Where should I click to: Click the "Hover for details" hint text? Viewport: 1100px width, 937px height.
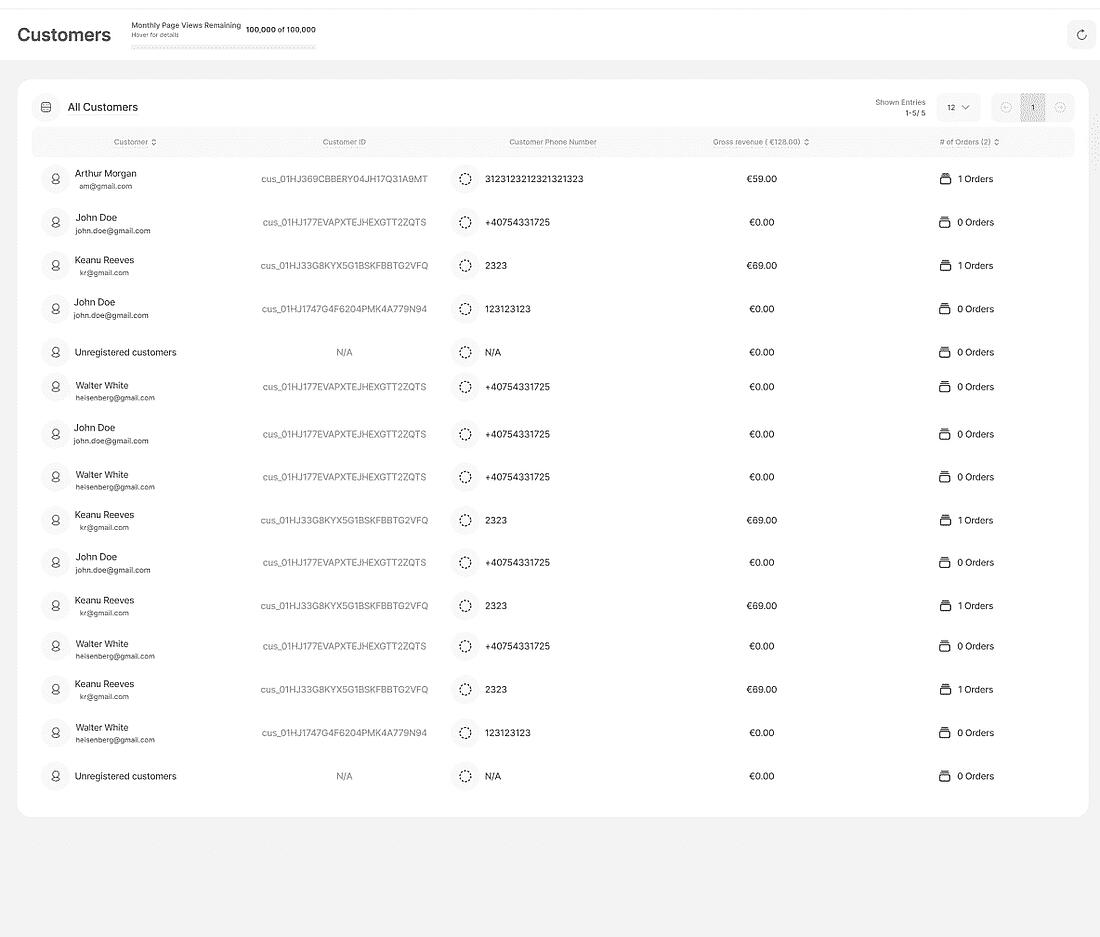(155, 35)
